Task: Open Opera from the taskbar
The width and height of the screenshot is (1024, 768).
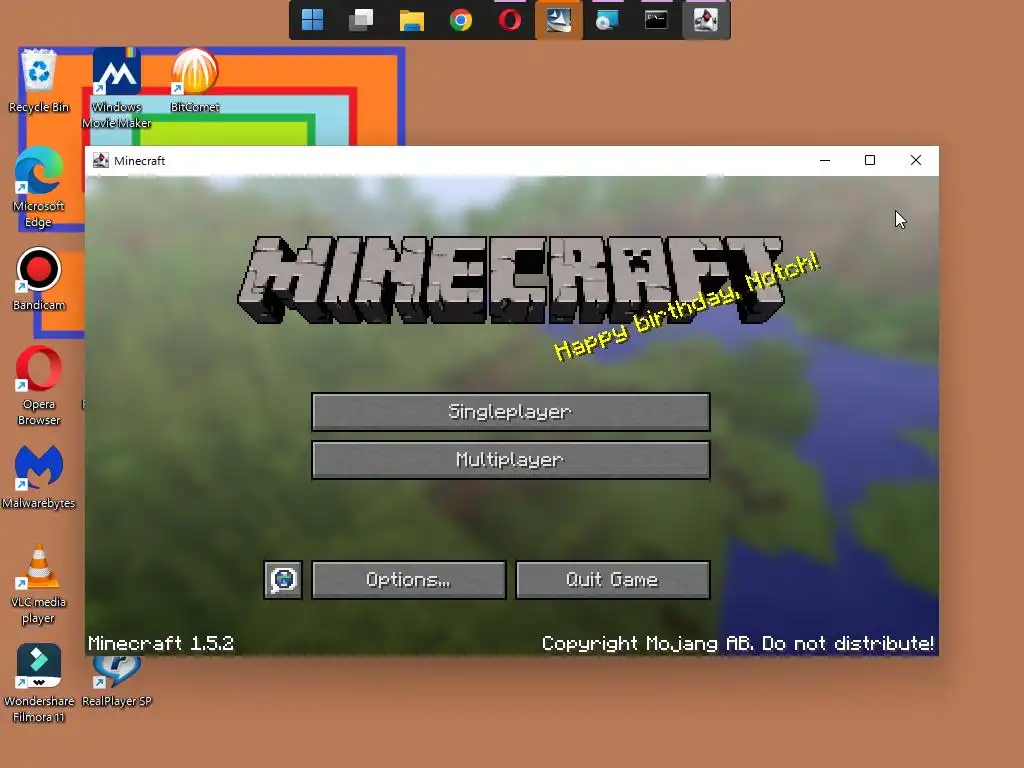Action: [x=509, y=20]
